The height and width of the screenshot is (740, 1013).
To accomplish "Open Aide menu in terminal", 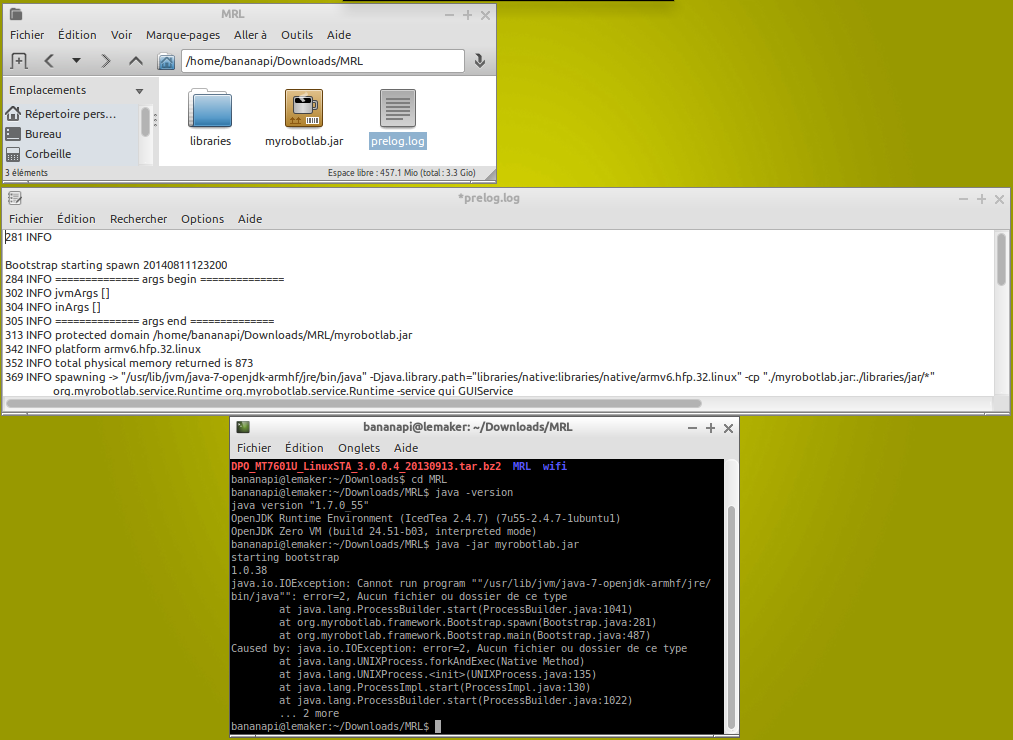I will pos(406,448).
